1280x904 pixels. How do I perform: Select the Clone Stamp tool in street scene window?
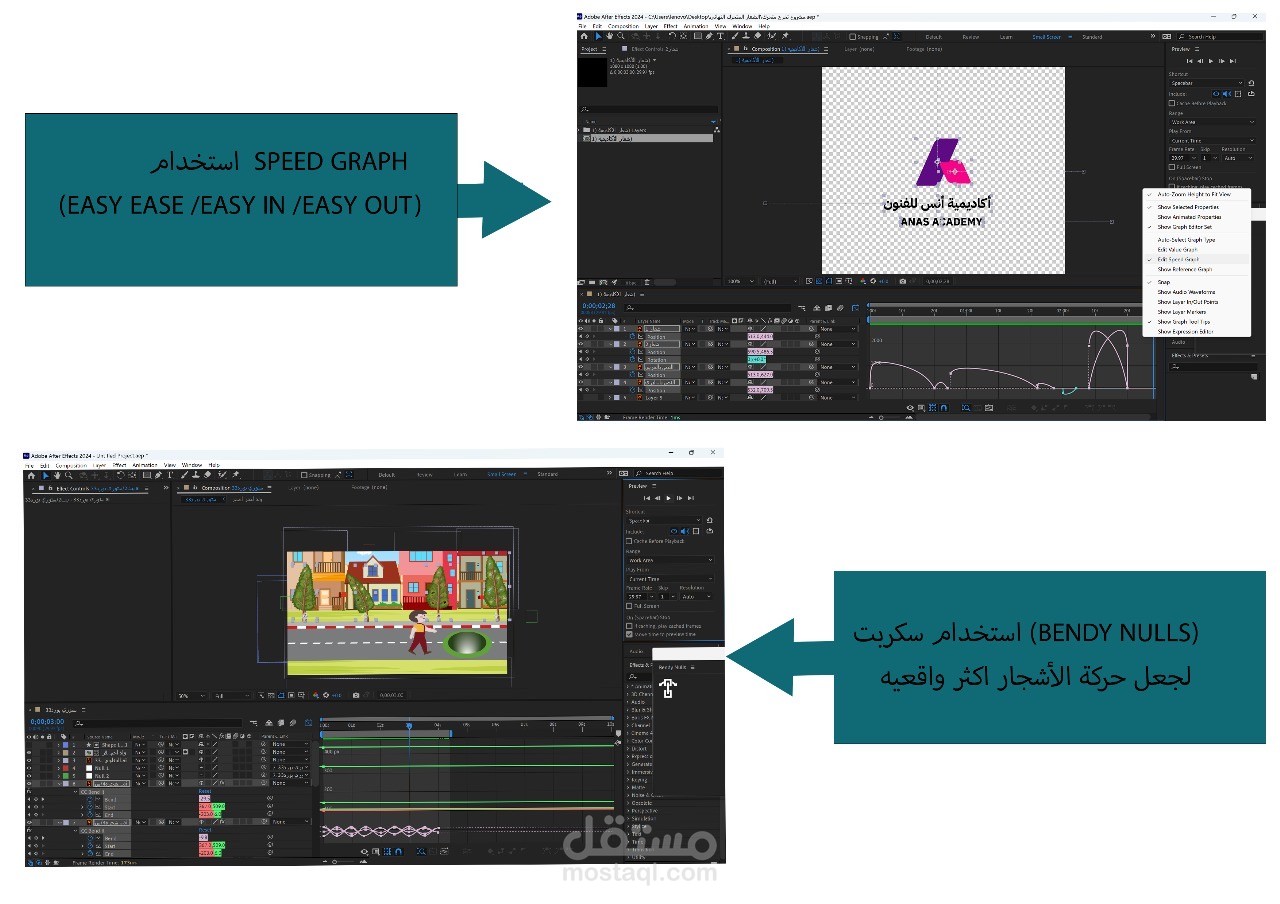(196, 476)
